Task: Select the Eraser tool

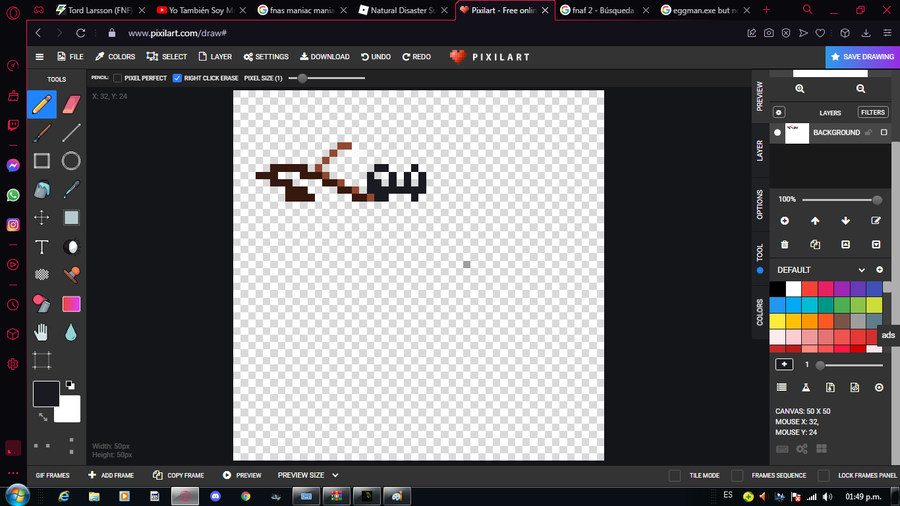Action: (x=71, y=104)
